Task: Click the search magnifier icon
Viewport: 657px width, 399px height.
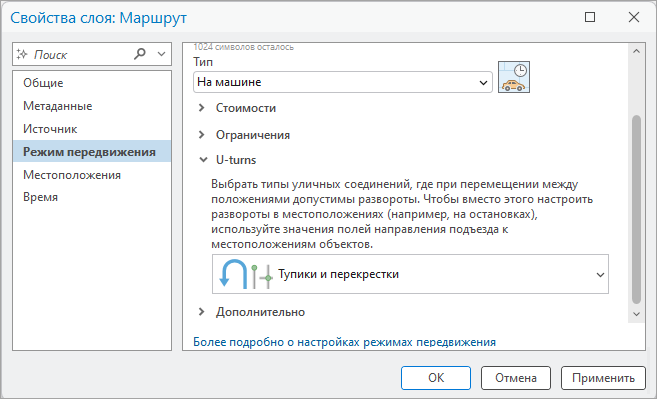Action: coord(140,54)
